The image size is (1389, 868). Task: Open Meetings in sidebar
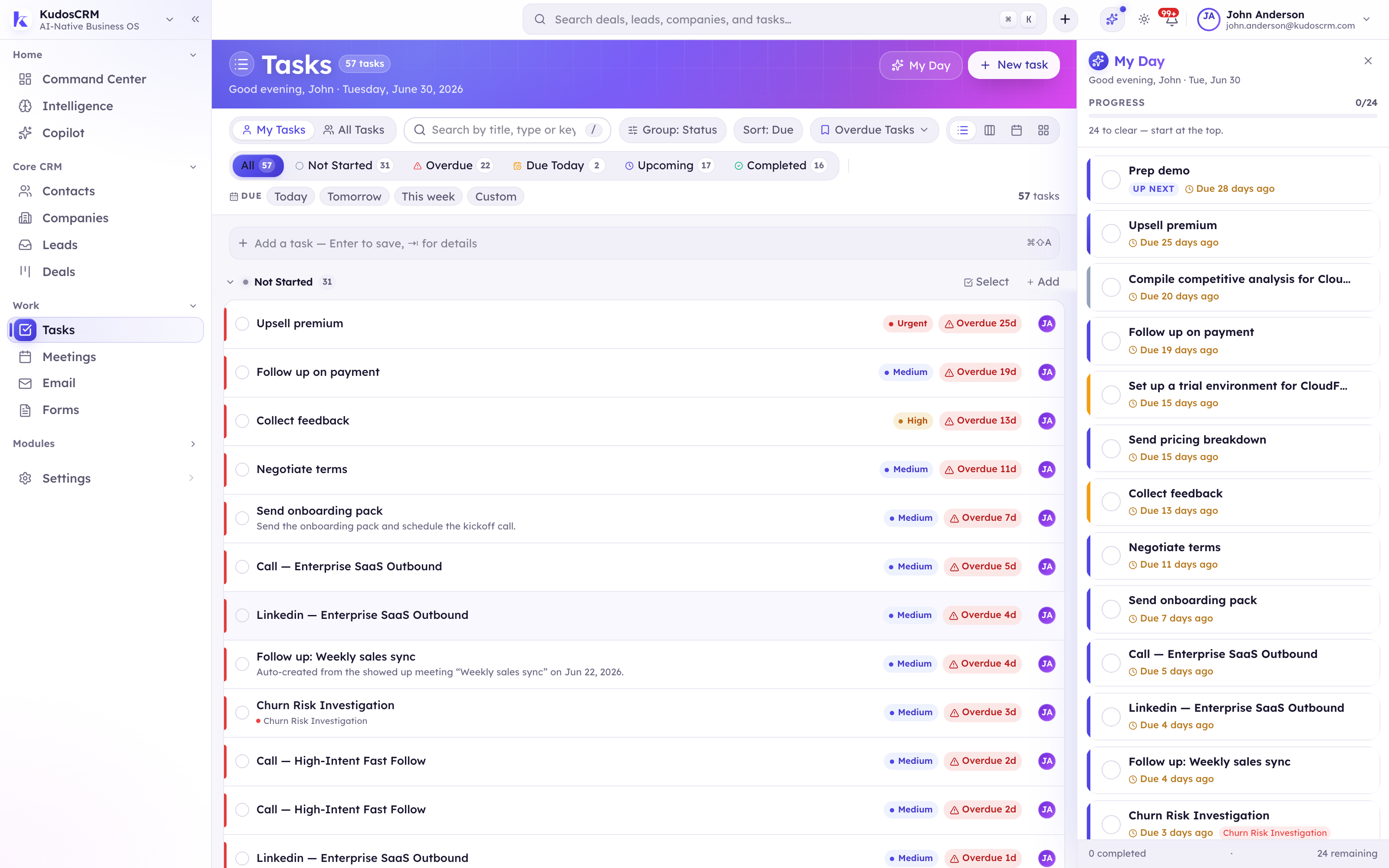[x=105, y=357]
